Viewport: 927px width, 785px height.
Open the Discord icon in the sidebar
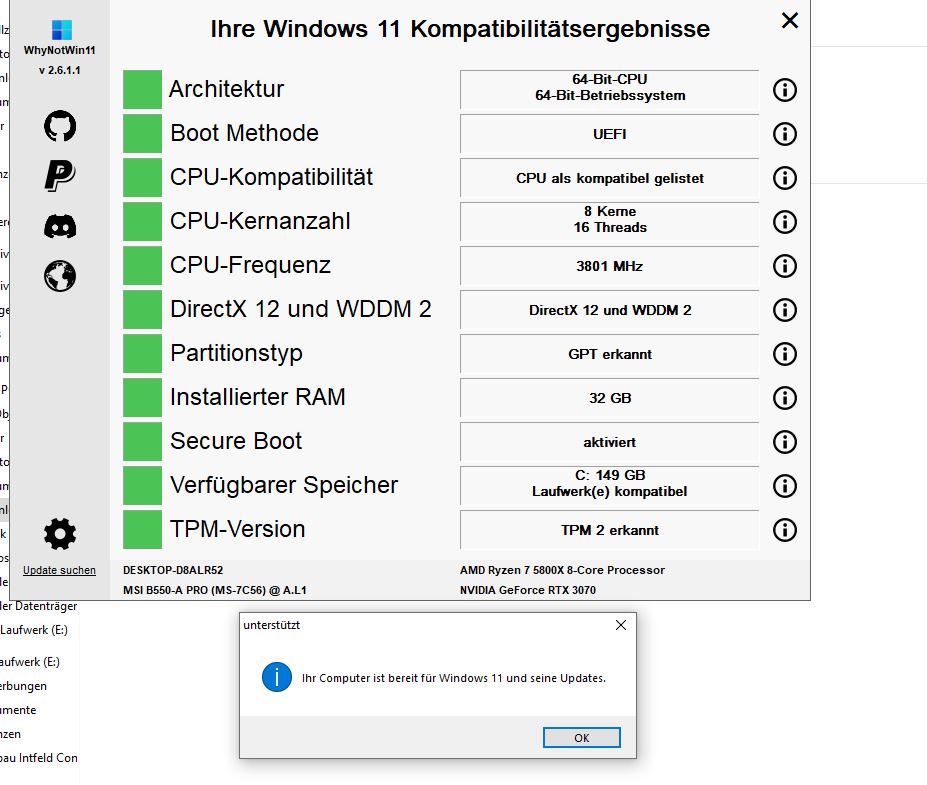pos(60,226)
